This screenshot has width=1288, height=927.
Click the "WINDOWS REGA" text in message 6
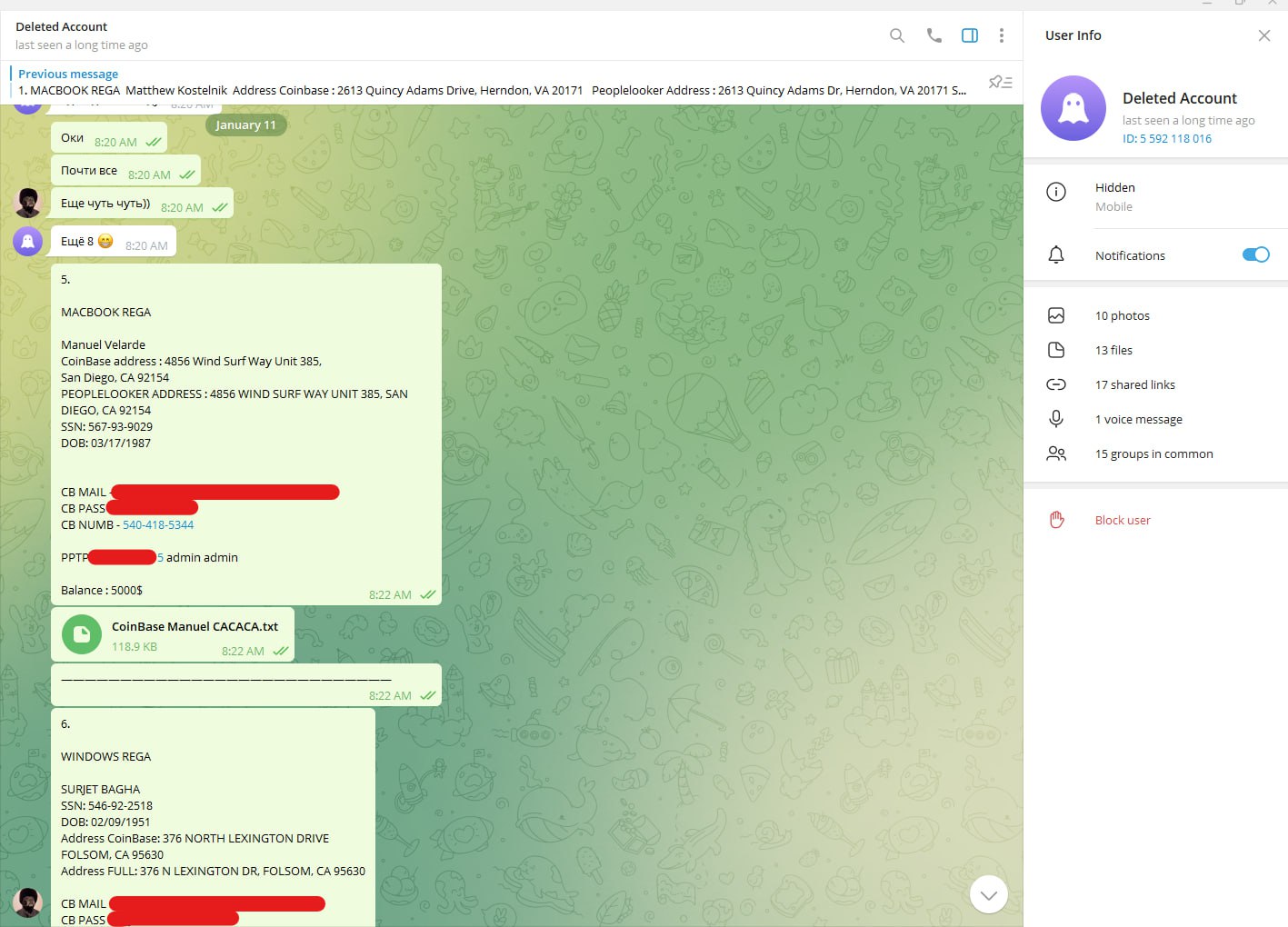(x=105, y=756)
